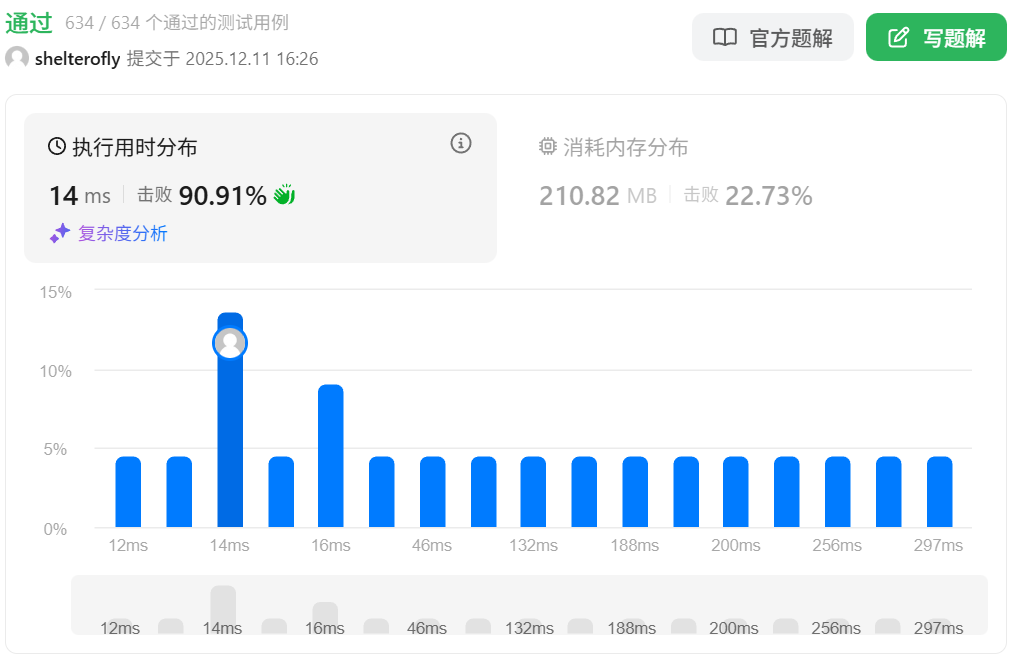Click the clapping hands icon after 90.91%
The height and width of the screenshot is (660, 1014).
pyautogui.click(x=285, y=195)
